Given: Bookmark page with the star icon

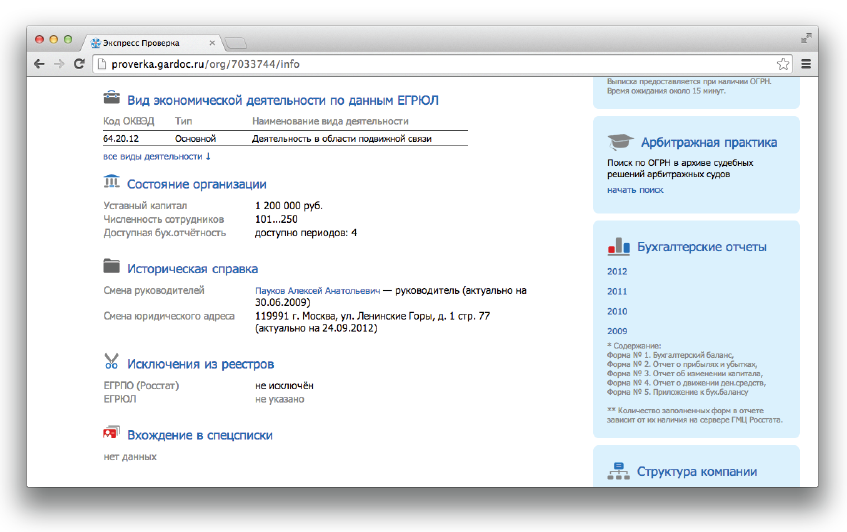Looking at the screenshot, I should 783,64.
